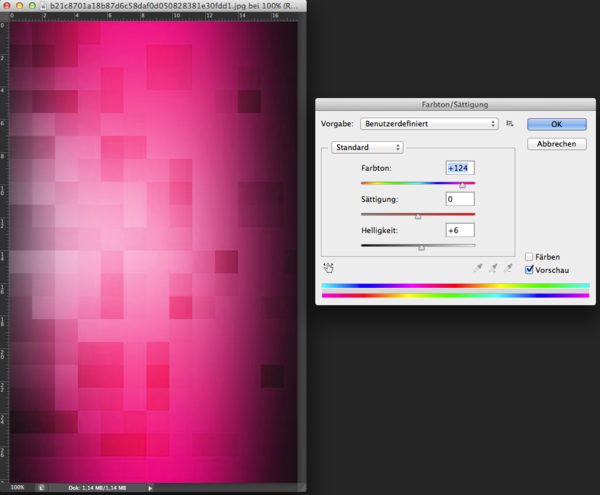This screenshot has height=495, width=600.
Task: Select the first eyedropper tool
Action: [478, 268]
